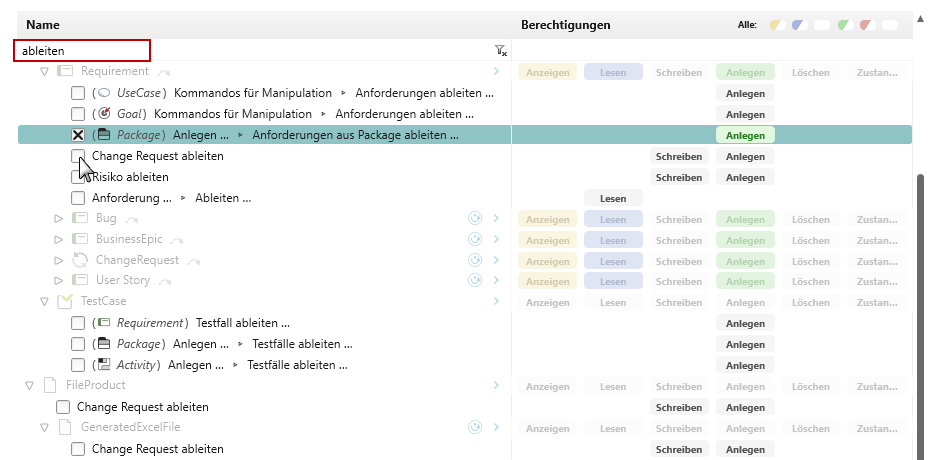Viewport: 932px width, 460px height.
Task: Click the right chevron in the Requirement row
Action: point(496,71)
